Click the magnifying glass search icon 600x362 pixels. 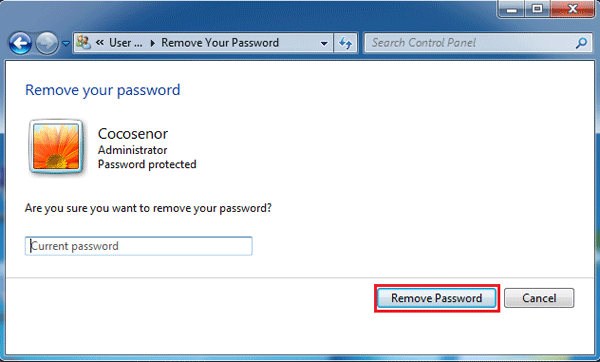tap(581, 43)
